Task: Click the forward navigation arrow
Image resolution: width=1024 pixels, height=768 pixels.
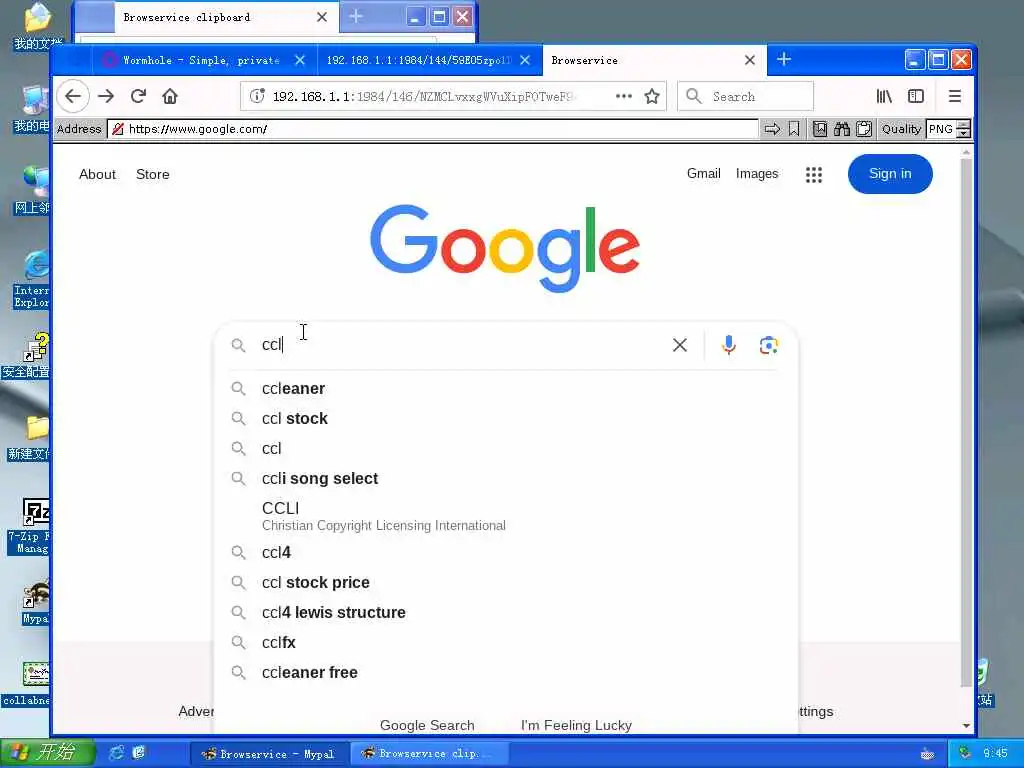Action: [x=106, y=97]
